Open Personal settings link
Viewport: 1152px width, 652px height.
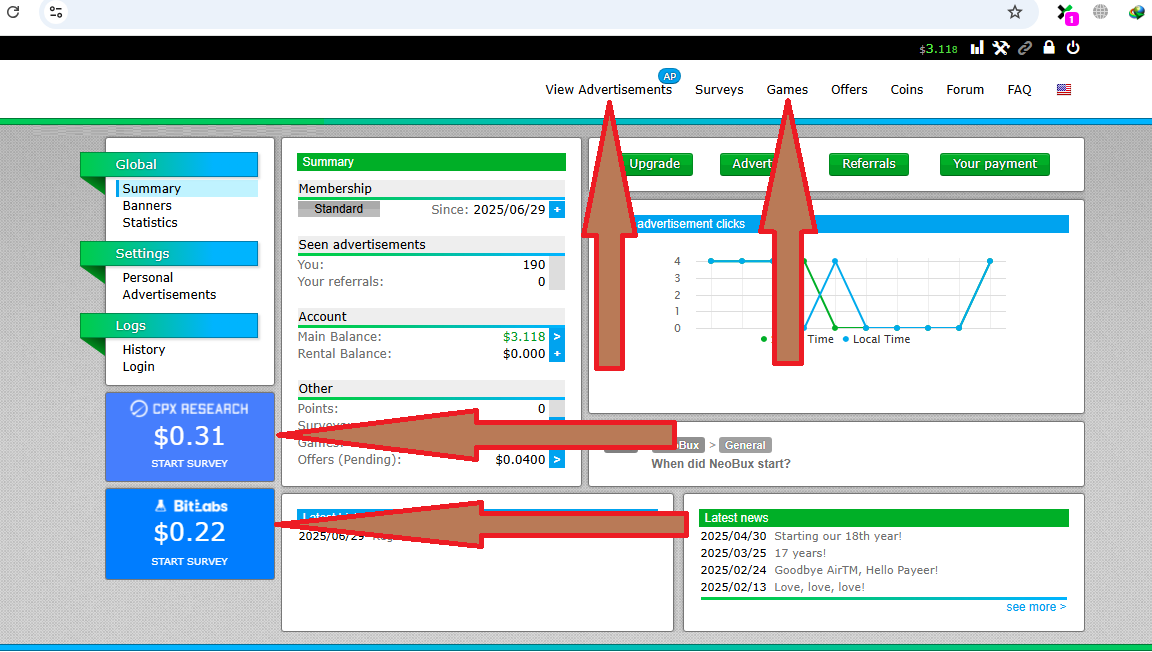tap(148, 278)
